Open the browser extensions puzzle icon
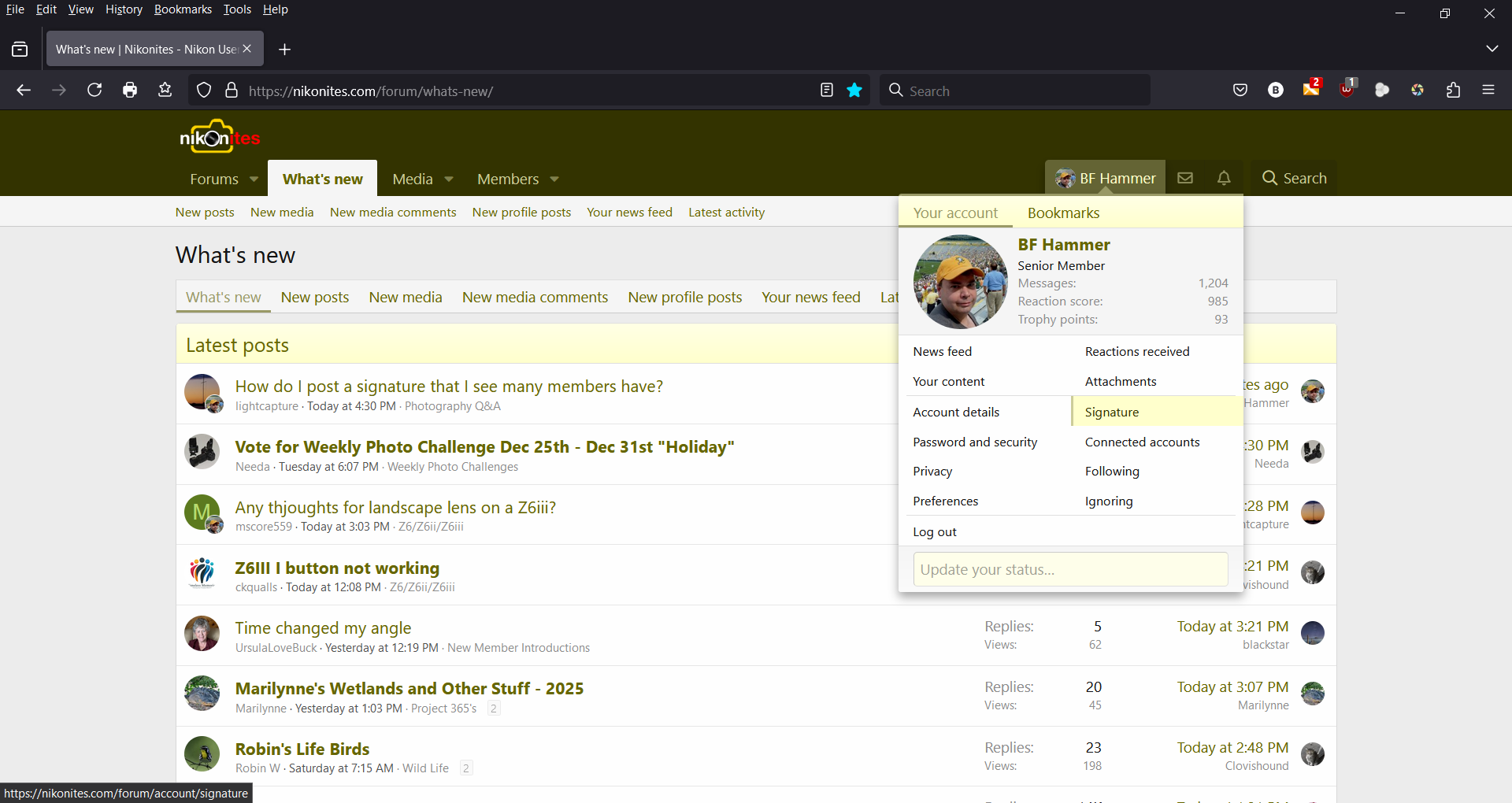Screen dimensions: 1512x803 click(x=1453, y=91)
